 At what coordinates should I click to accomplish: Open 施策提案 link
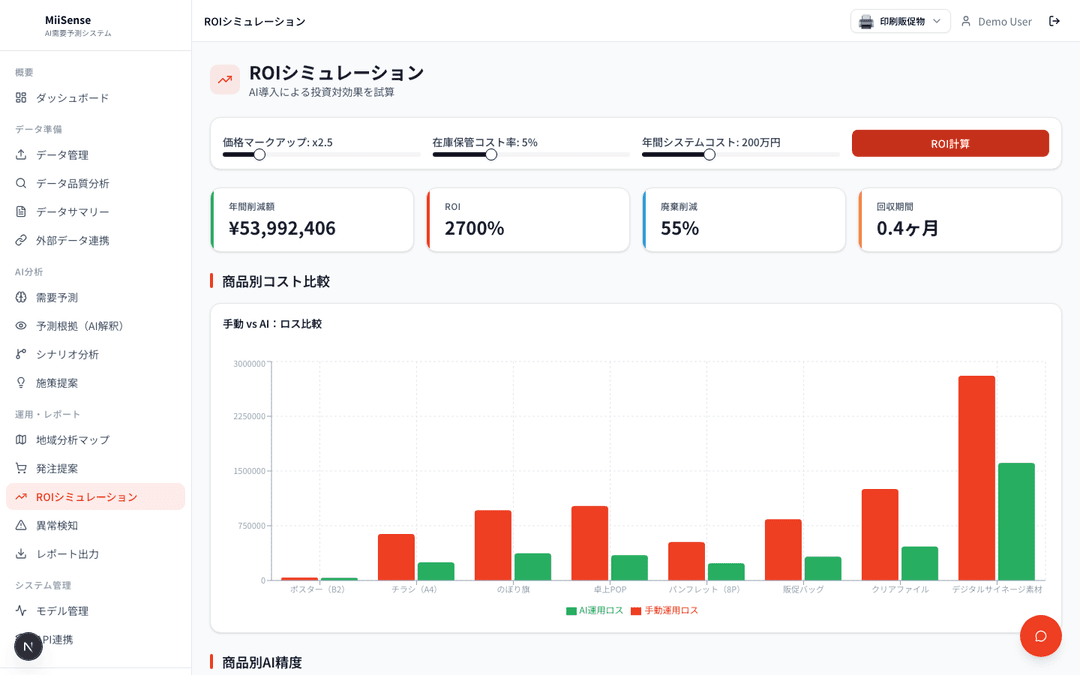[x=96, y=383]
